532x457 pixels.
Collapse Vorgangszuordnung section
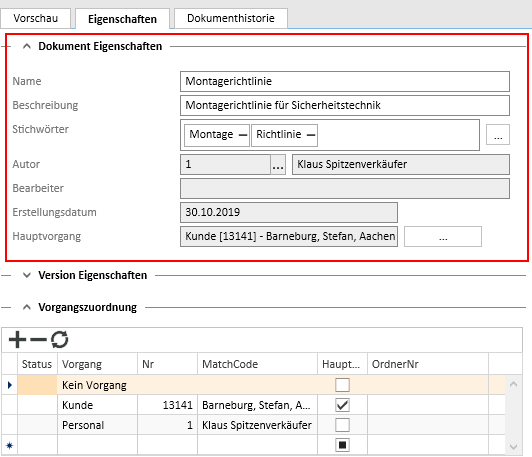(x=27, y=307)
